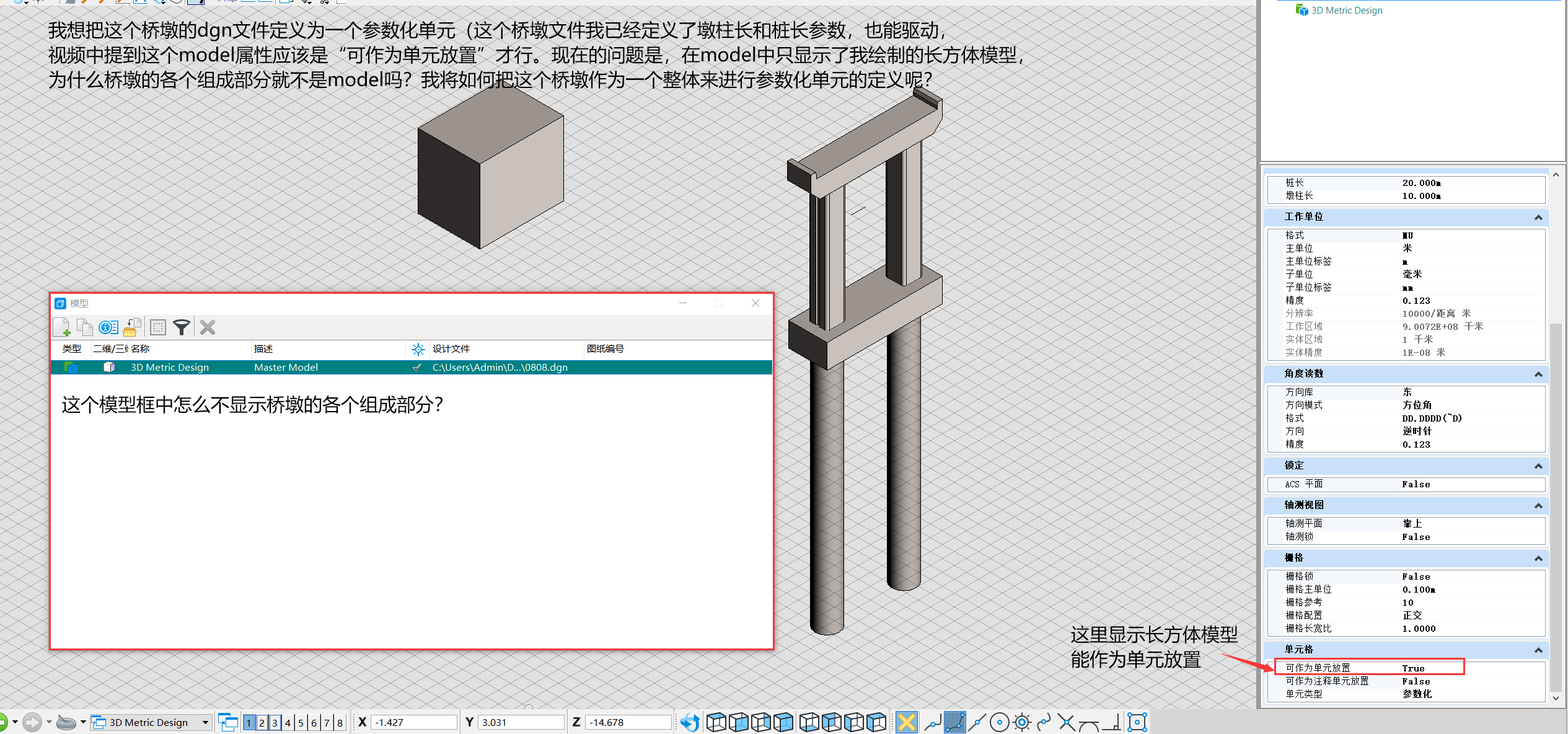The image size is (1568, 734).
Task: Select the 3D Metric Design row in model list
Action: coord(169,367)
